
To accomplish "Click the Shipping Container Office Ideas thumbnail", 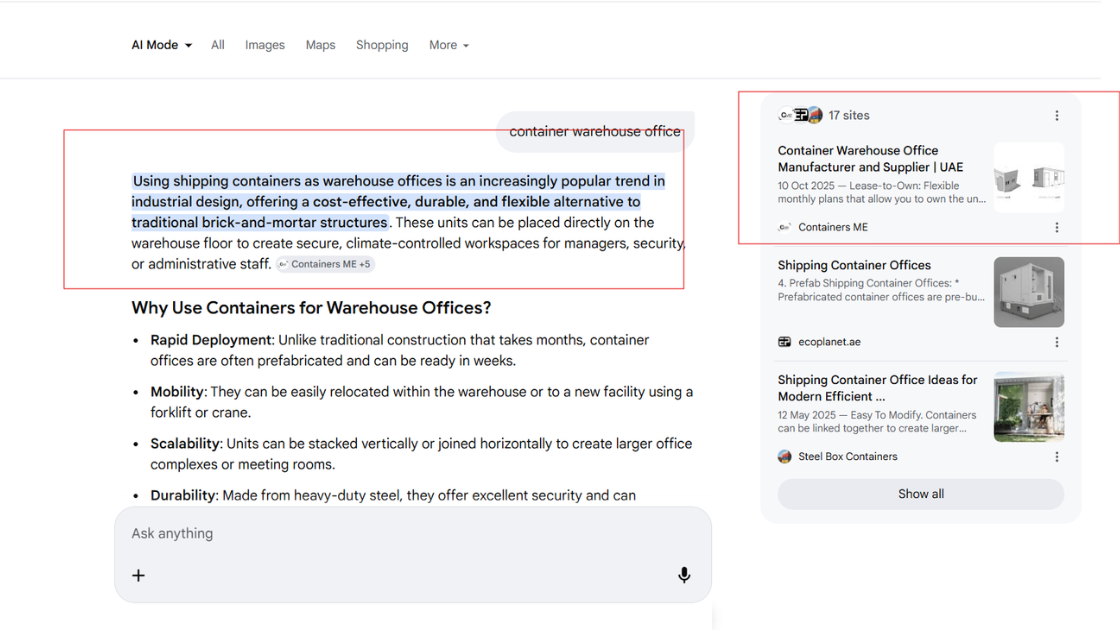I will [1029, 407].
